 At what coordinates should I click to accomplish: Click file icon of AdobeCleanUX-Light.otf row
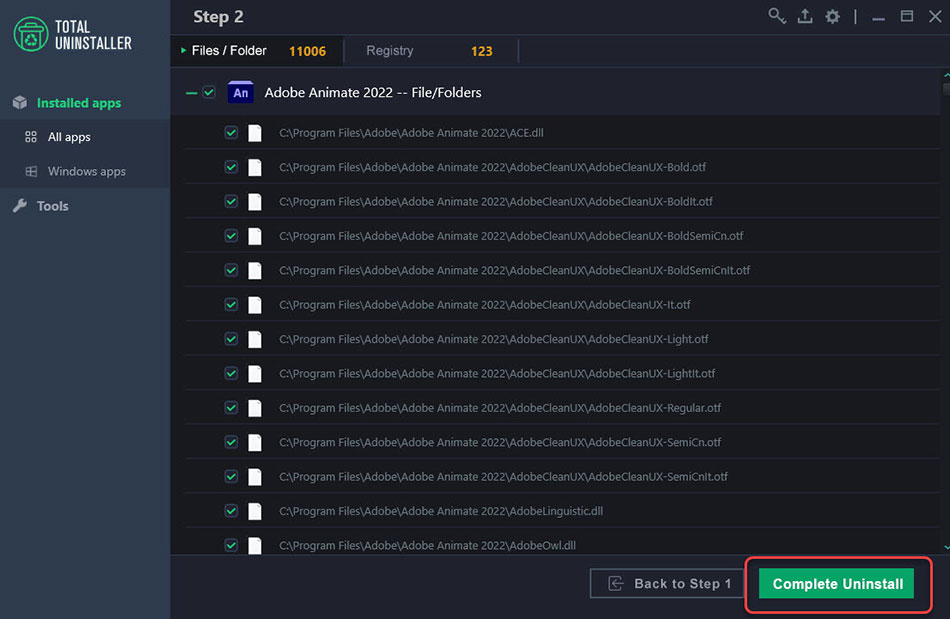[x=255, y=339]
